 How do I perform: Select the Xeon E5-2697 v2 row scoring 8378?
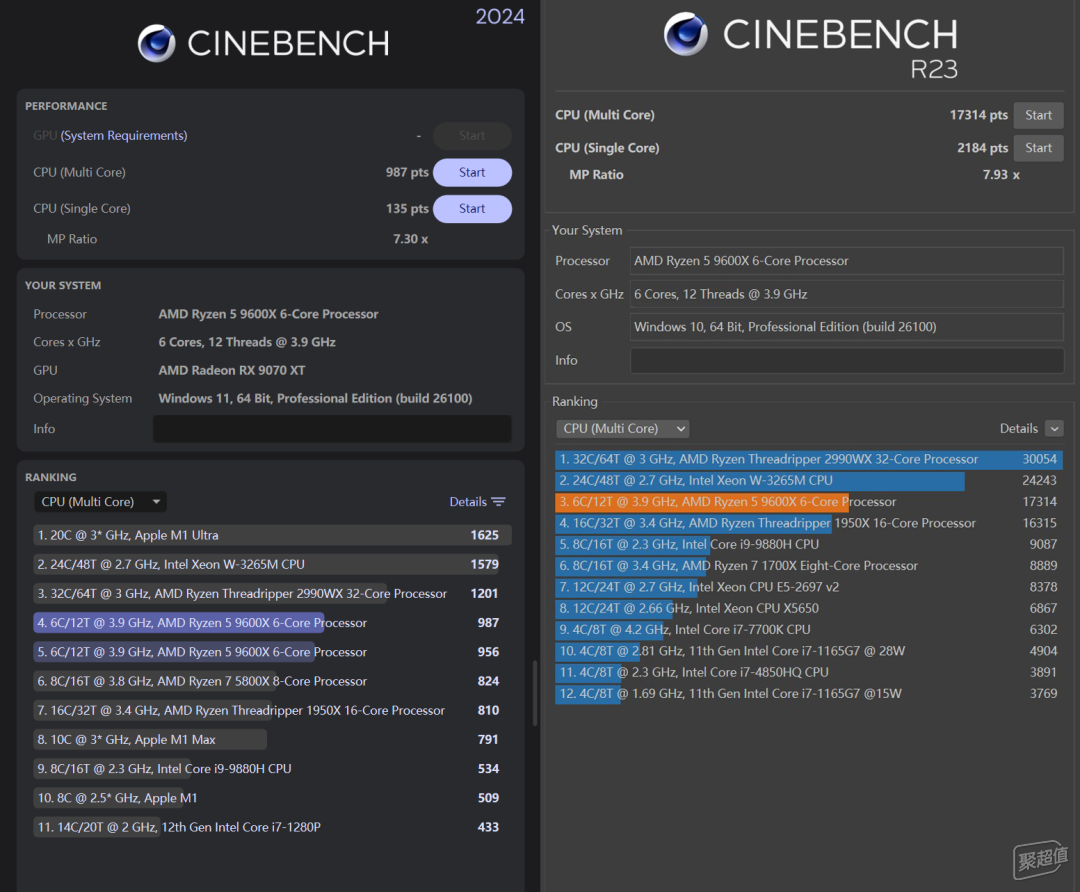809,588
